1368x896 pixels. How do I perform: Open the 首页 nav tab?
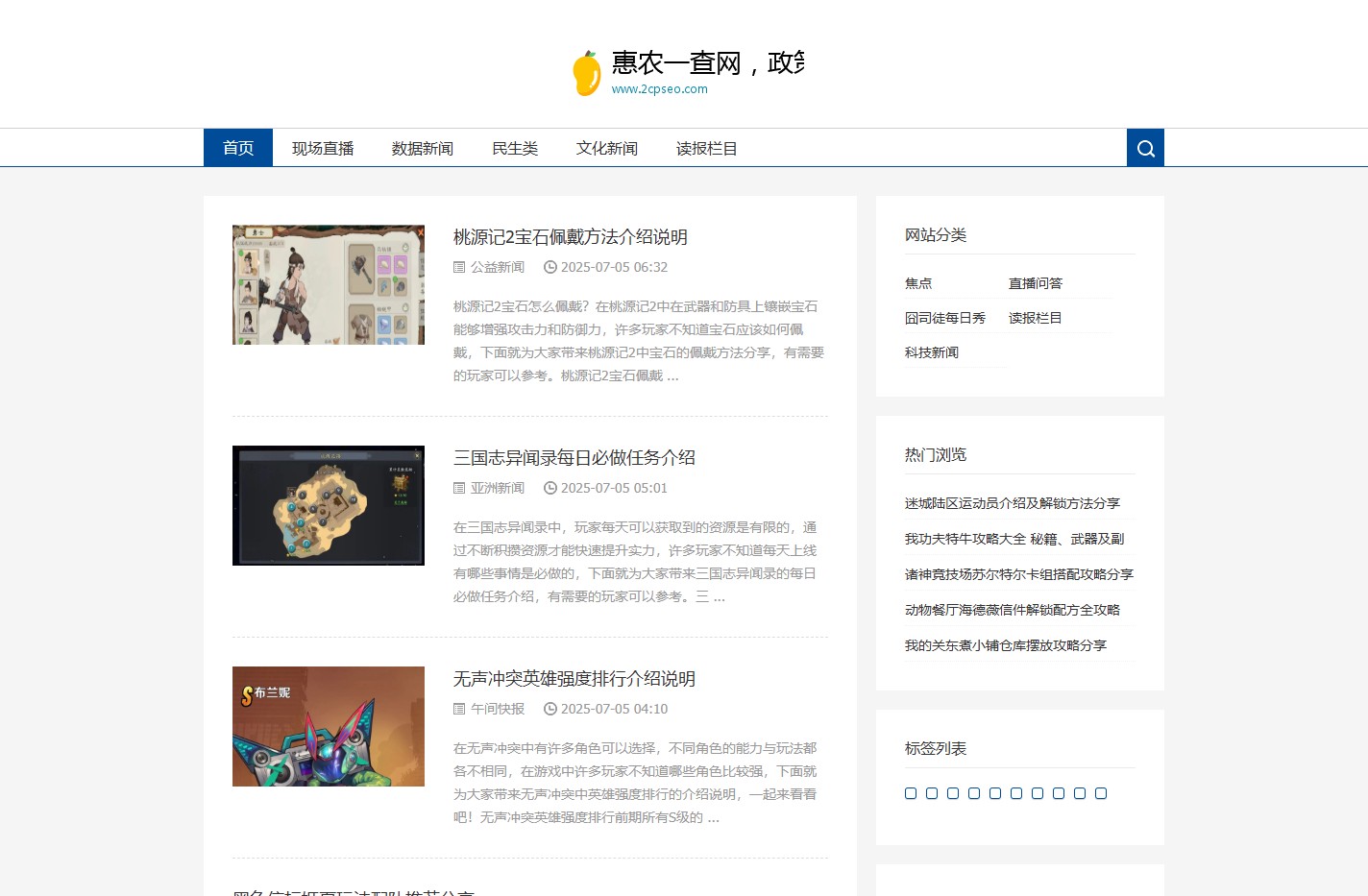coord(238,148)
